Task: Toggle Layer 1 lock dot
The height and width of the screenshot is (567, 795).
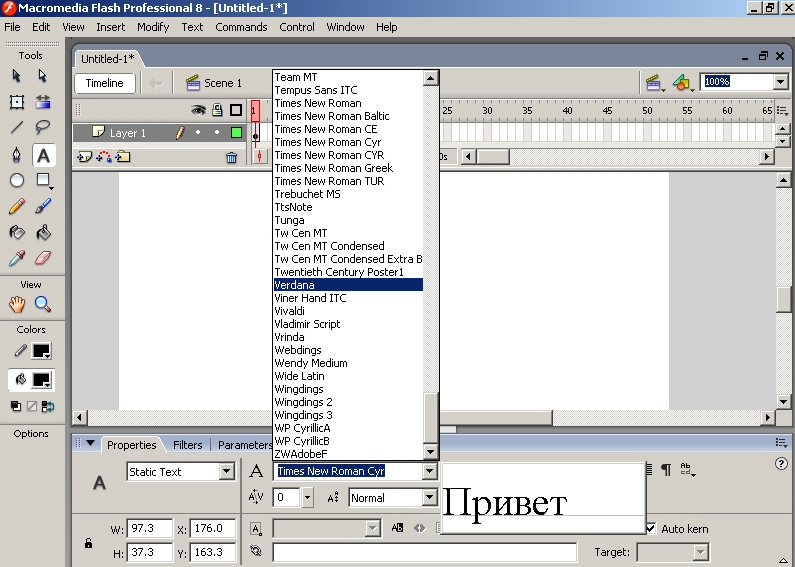Action: coord(217,132)
